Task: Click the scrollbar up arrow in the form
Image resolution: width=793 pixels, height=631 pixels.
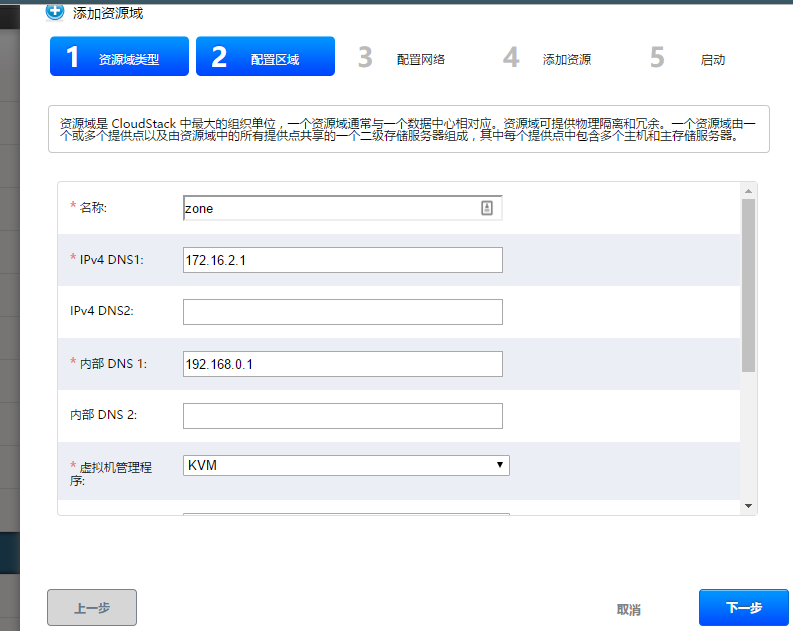Action: [x=748, y=190]
